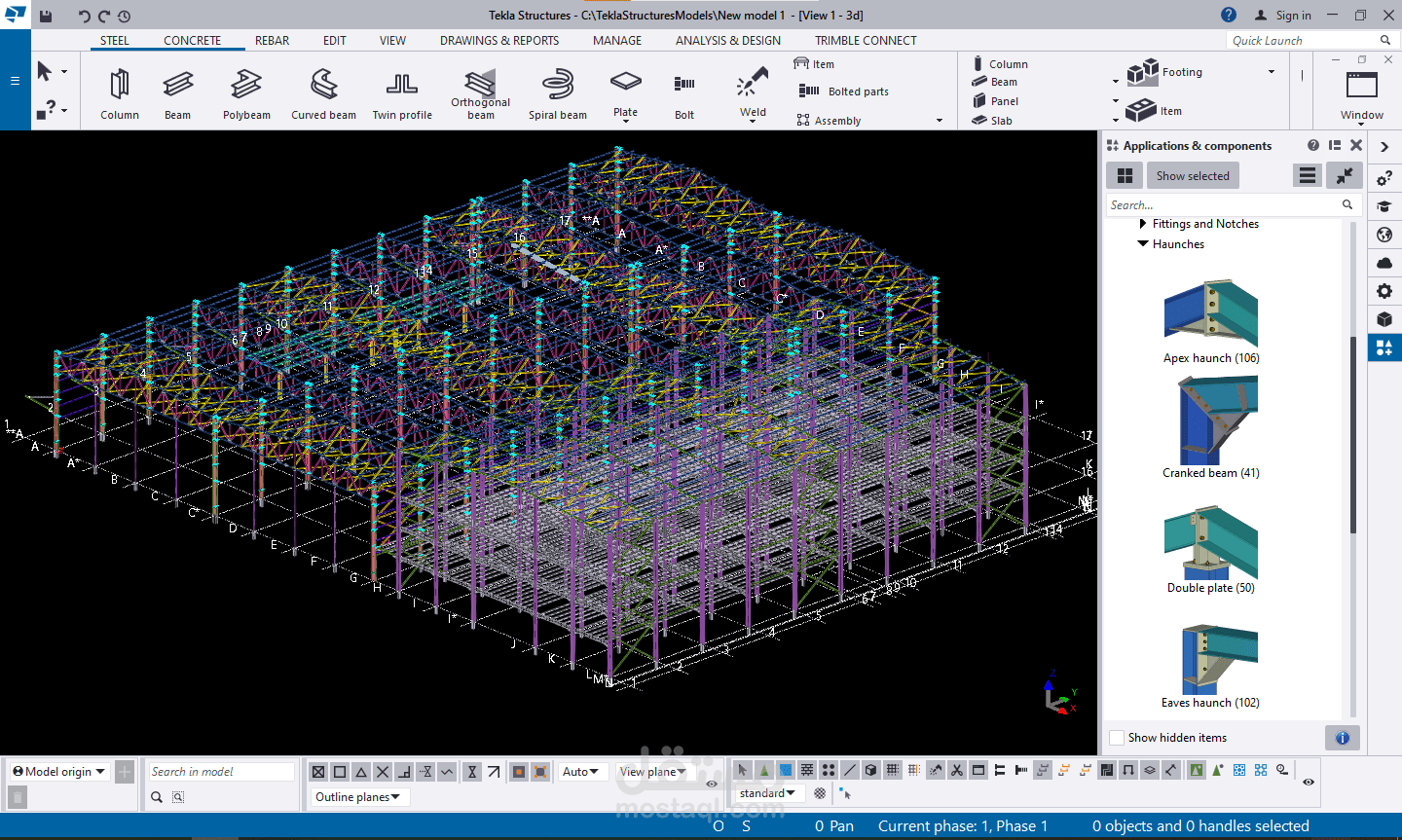Image resolution: width=1402 pixels, height=840 pixels.
Task: Open the DRAWINGS & REPORTS tab
Action: 499,41
